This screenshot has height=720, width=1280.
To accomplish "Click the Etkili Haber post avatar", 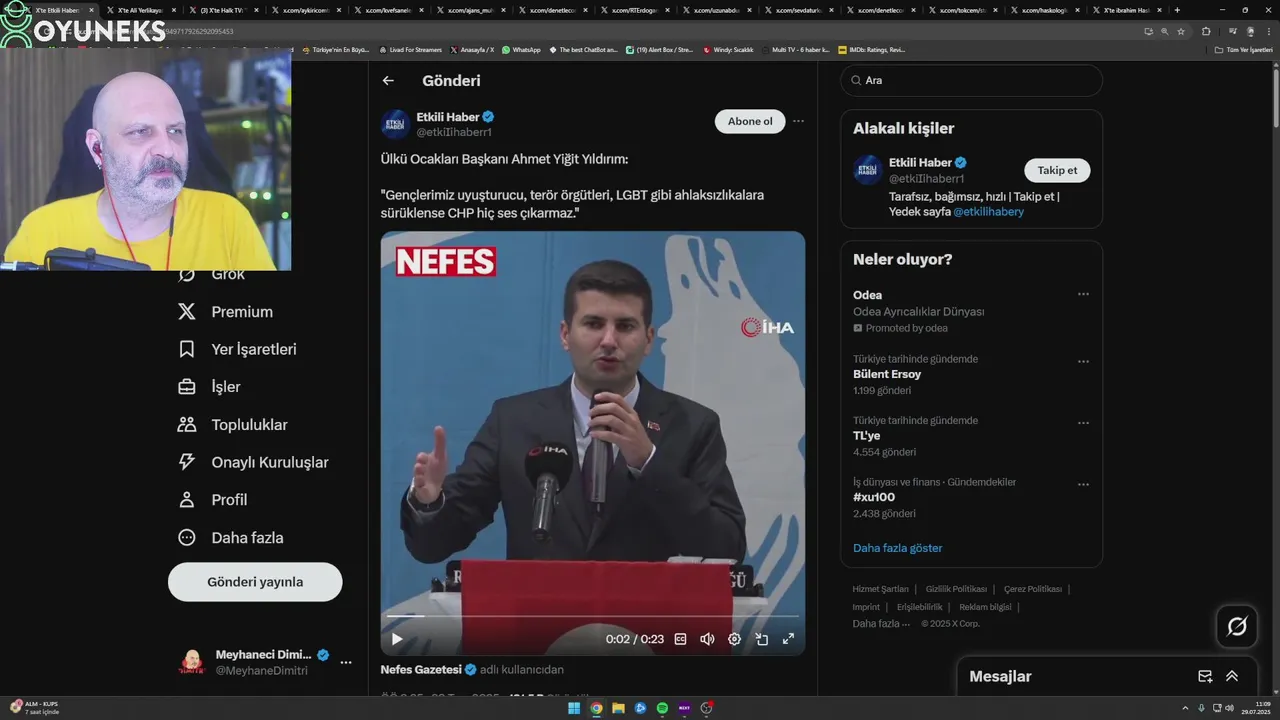I will pos(396,124).
